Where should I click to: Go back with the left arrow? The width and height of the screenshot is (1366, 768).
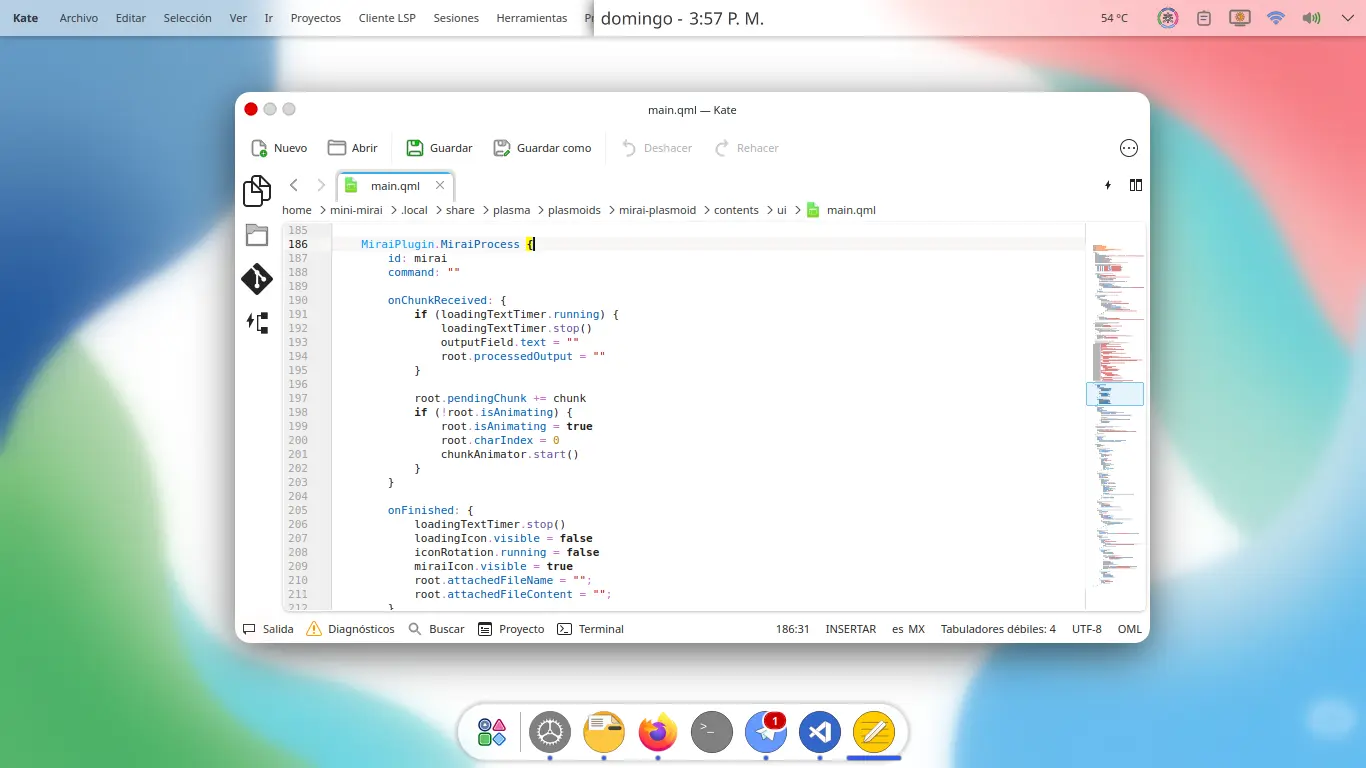(x=294, y=185)
